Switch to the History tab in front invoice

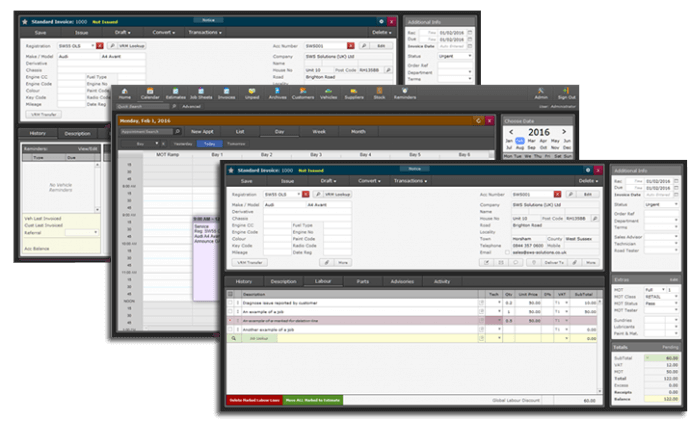(x=243, y=281)
